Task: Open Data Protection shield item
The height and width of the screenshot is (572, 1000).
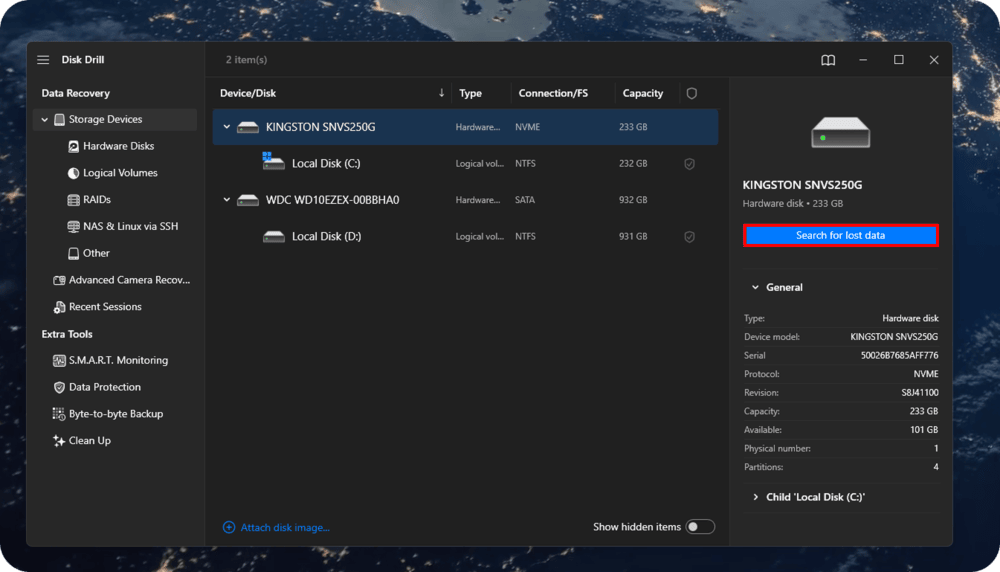Action: tap(104, 387)
